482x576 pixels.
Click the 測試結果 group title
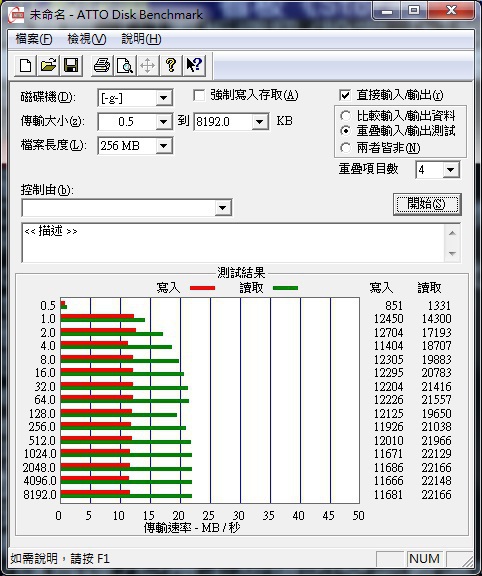241,273
